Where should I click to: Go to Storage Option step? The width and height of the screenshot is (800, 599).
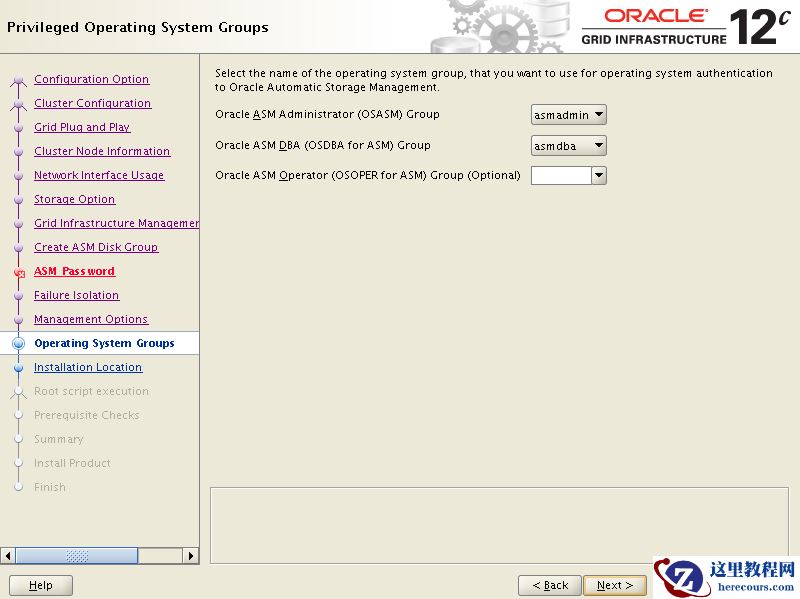[x=74, y=199]
